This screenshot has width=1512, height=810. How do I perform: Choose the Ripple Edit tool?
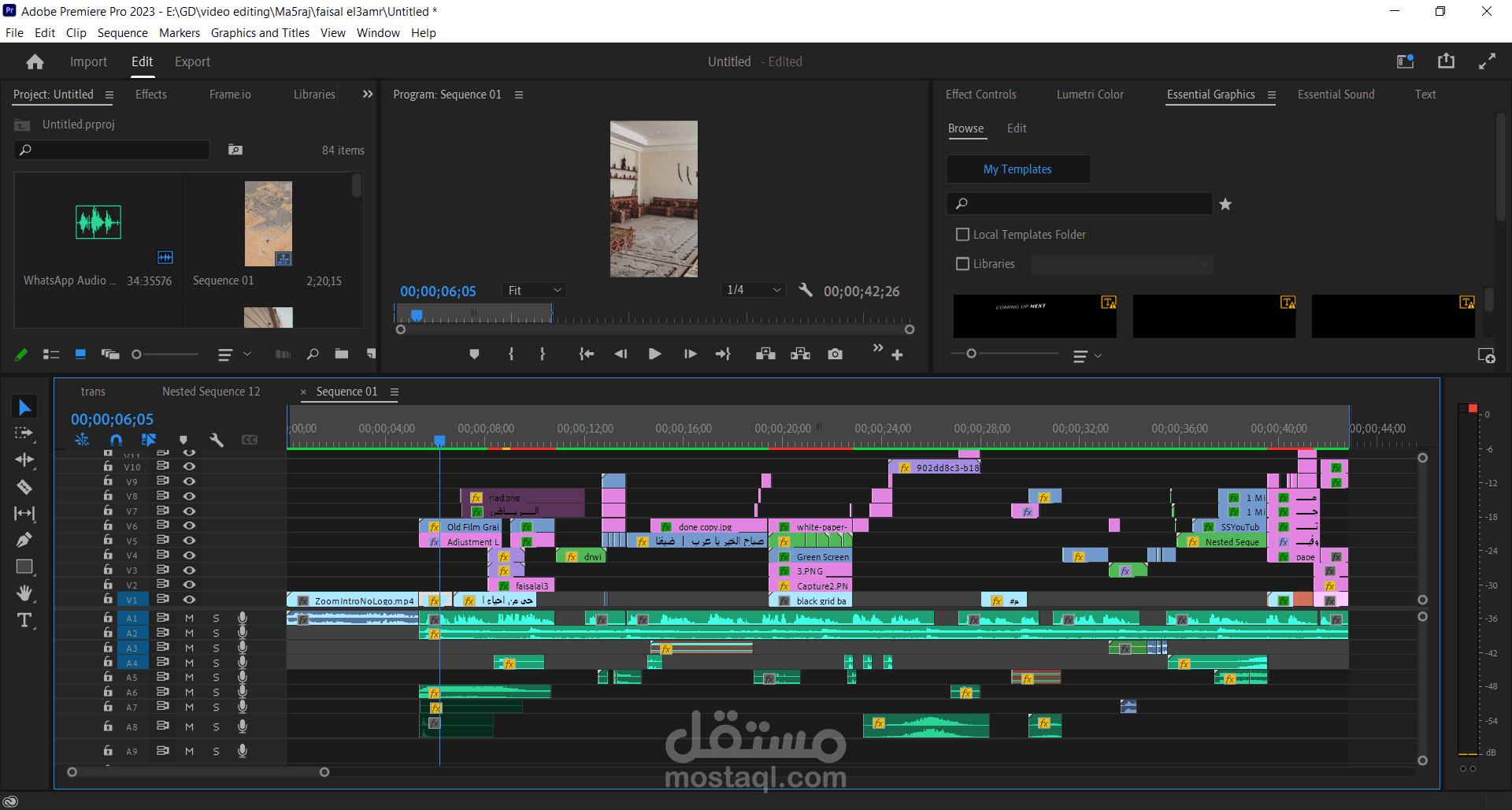coord(24,460)
